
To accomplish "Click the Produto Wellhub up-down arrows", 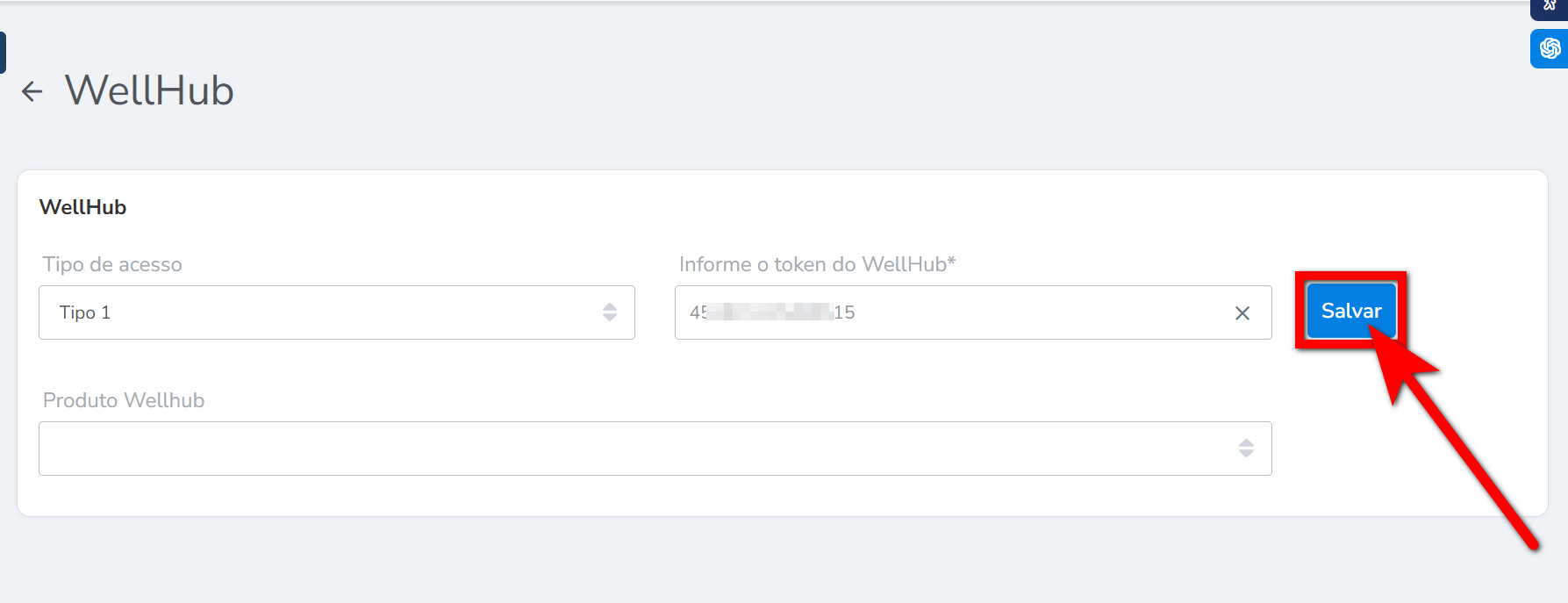I will pos(1246,449).
